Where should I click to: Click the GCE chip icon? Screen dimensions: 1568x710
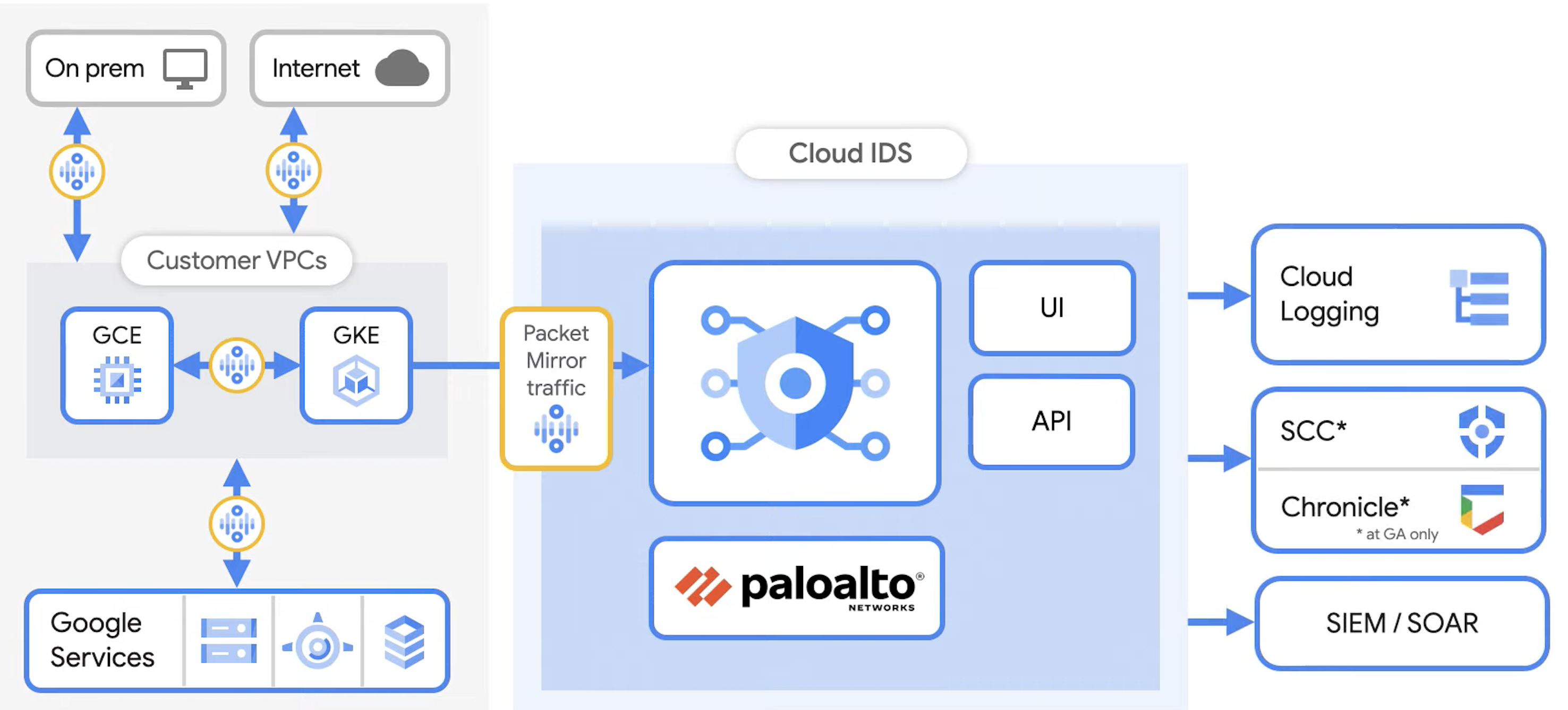117,380
